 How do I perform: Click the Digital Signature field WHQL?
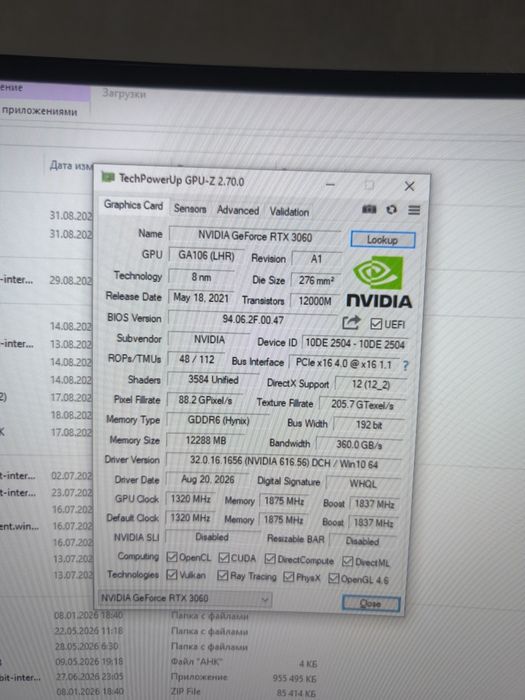pyautogui.click(x=362, y=483)
